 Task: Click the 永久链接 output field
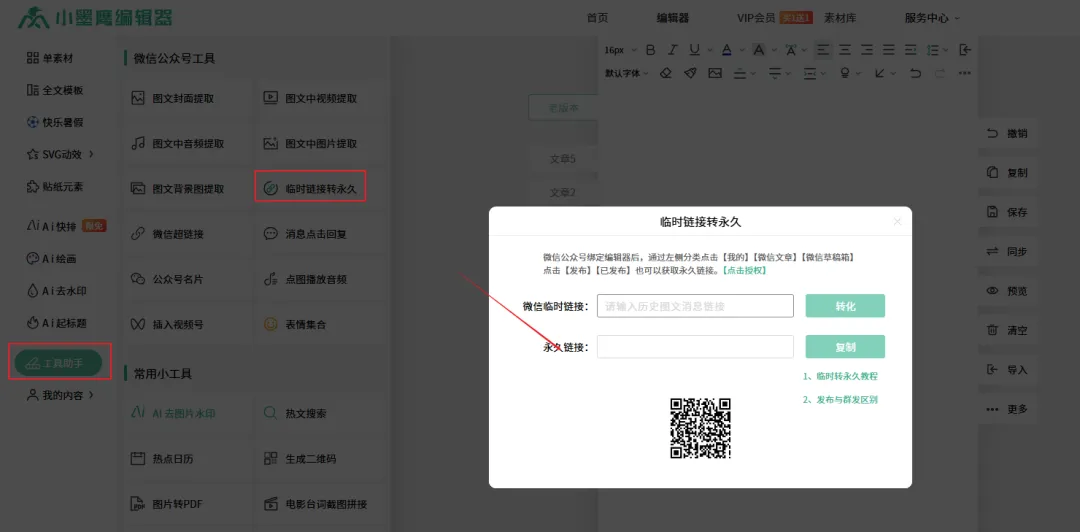click(x=695, y=347)
